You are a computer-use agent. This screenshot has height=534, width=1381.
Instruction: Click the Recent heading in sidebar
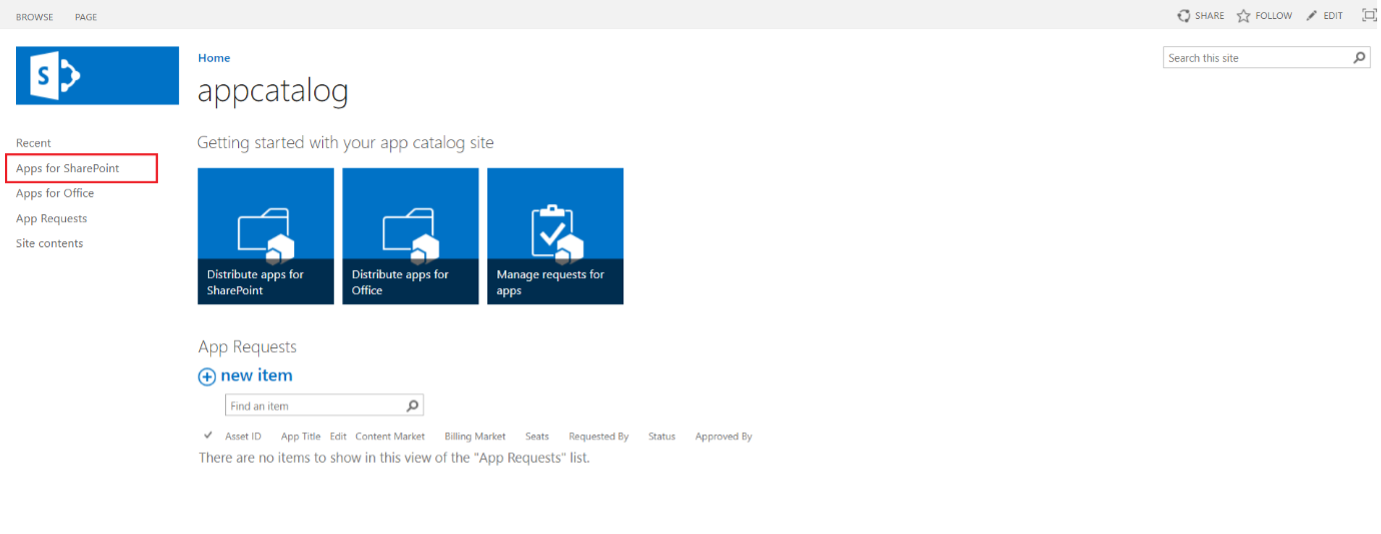click(33, 143)
